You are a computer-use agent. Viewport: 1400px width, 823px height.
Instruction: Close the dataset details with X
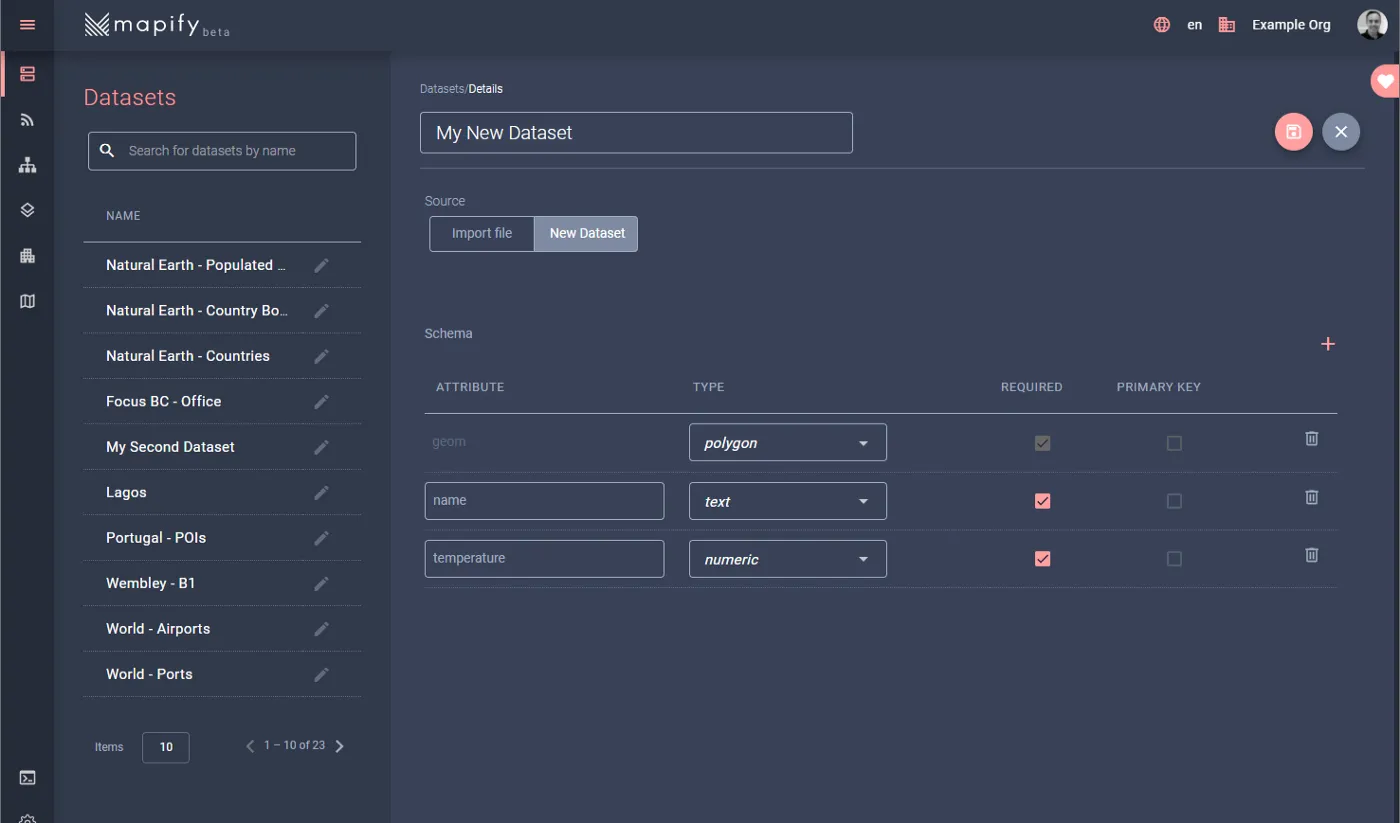coord(1341,132)
